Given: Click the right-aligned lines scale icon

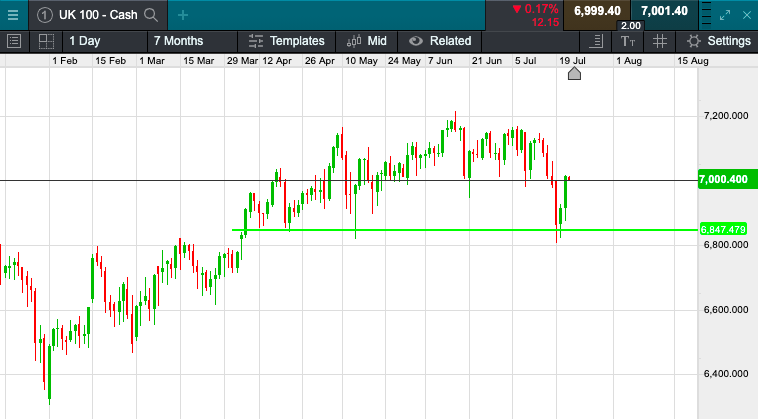Looking at the screenshot, I should [597, 41].
